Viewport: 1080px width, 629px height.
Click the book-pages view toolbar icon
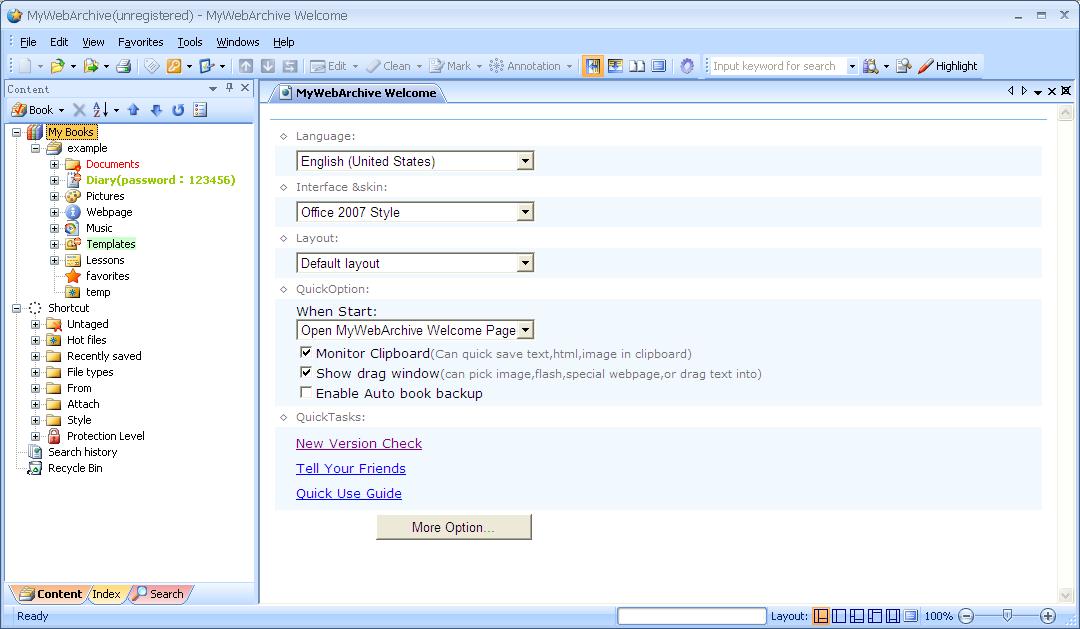click(637, 66)
